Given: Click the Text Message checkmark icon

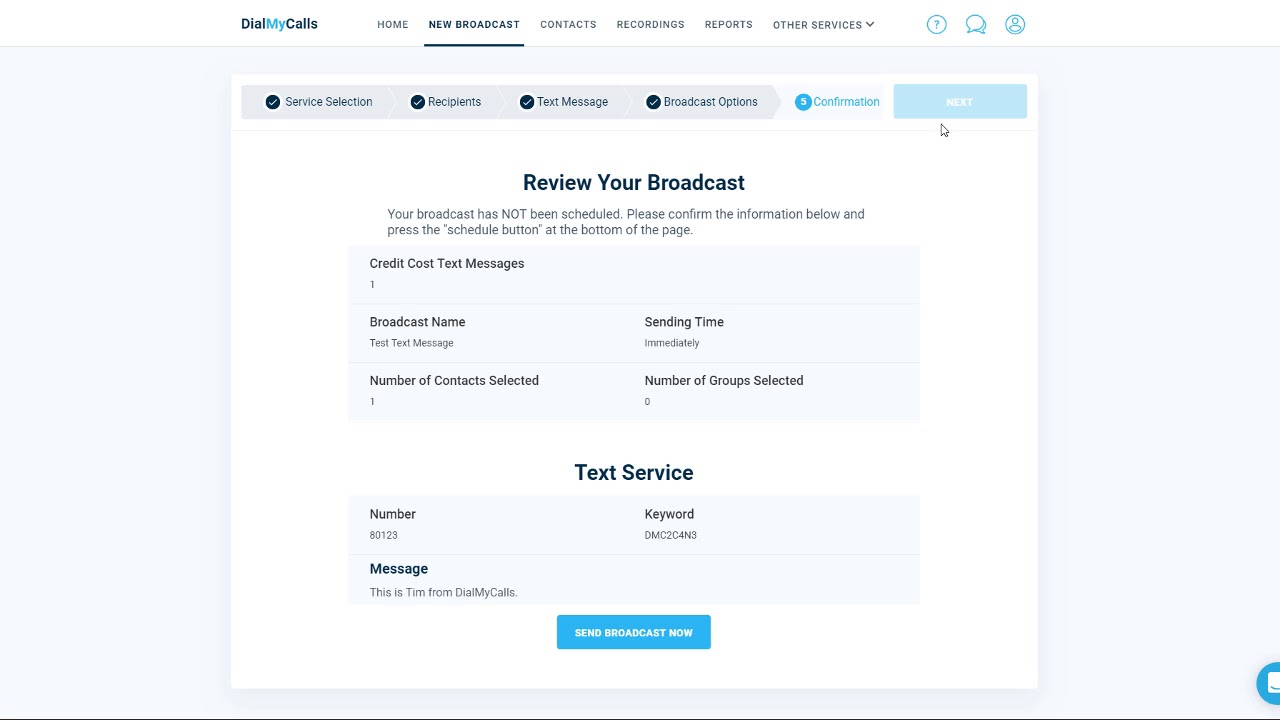Looking at the screenshot, I should (x=527, y=102).
